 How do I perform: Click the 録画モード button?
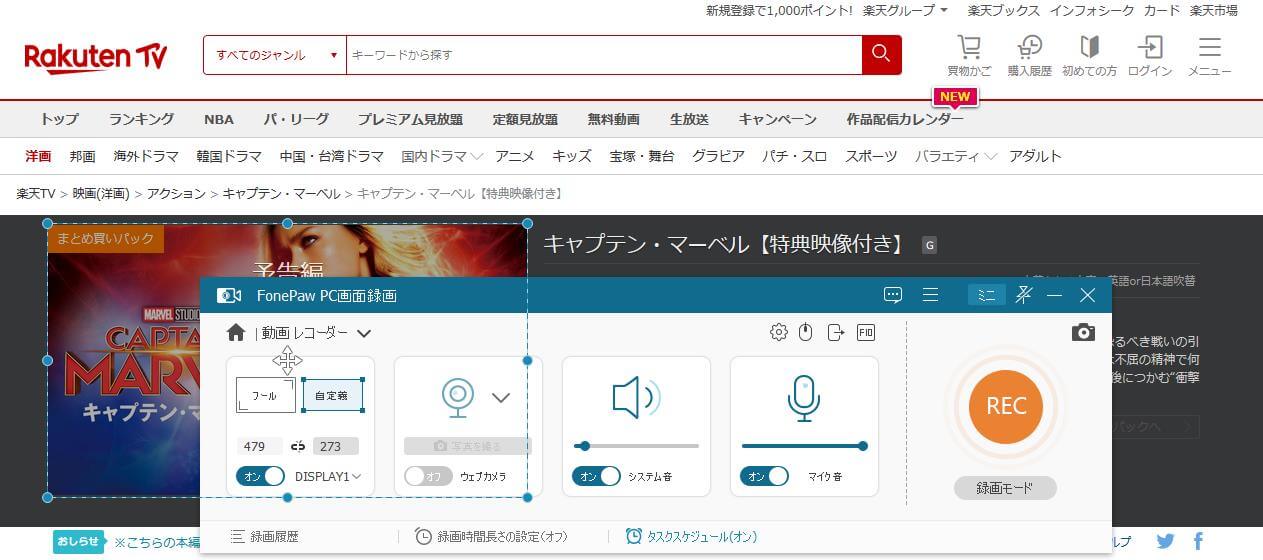click(x=1005, y=488)
